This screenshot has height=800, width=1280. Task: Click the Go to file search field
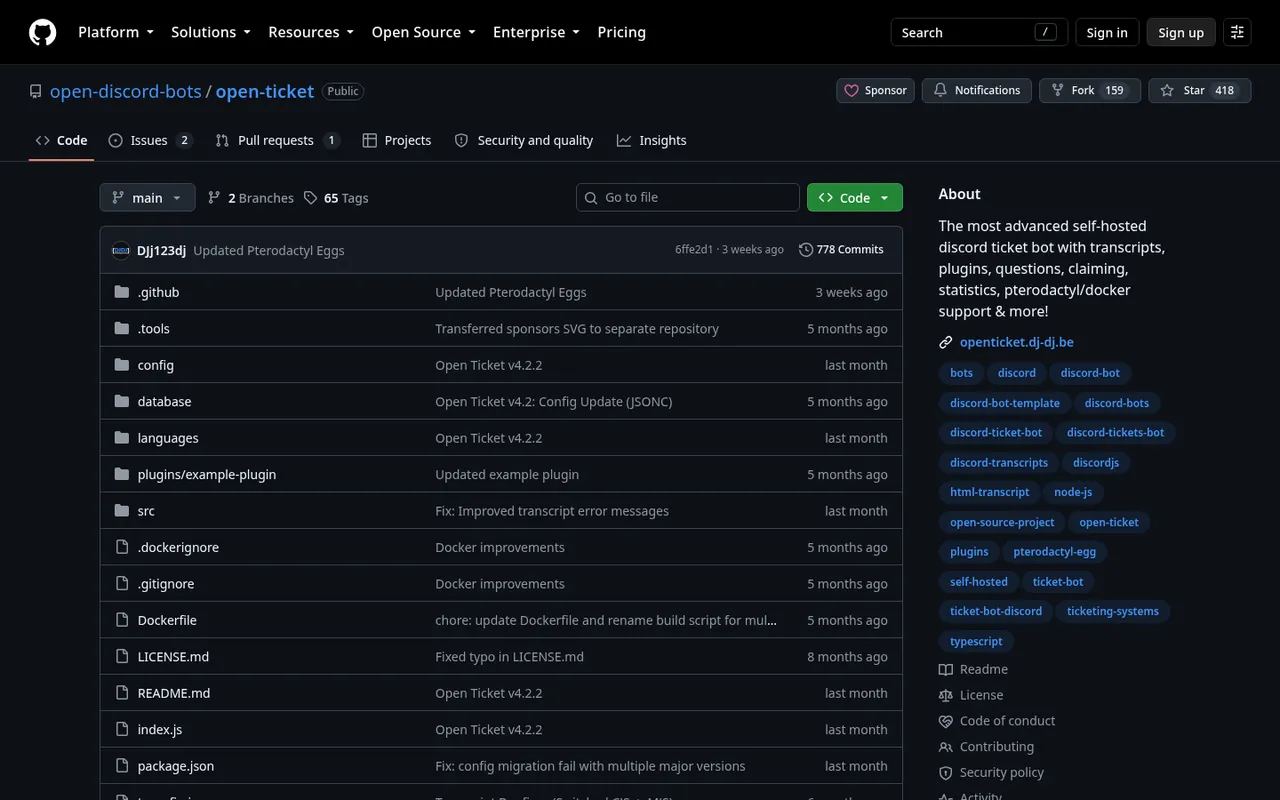coord(688,197)
